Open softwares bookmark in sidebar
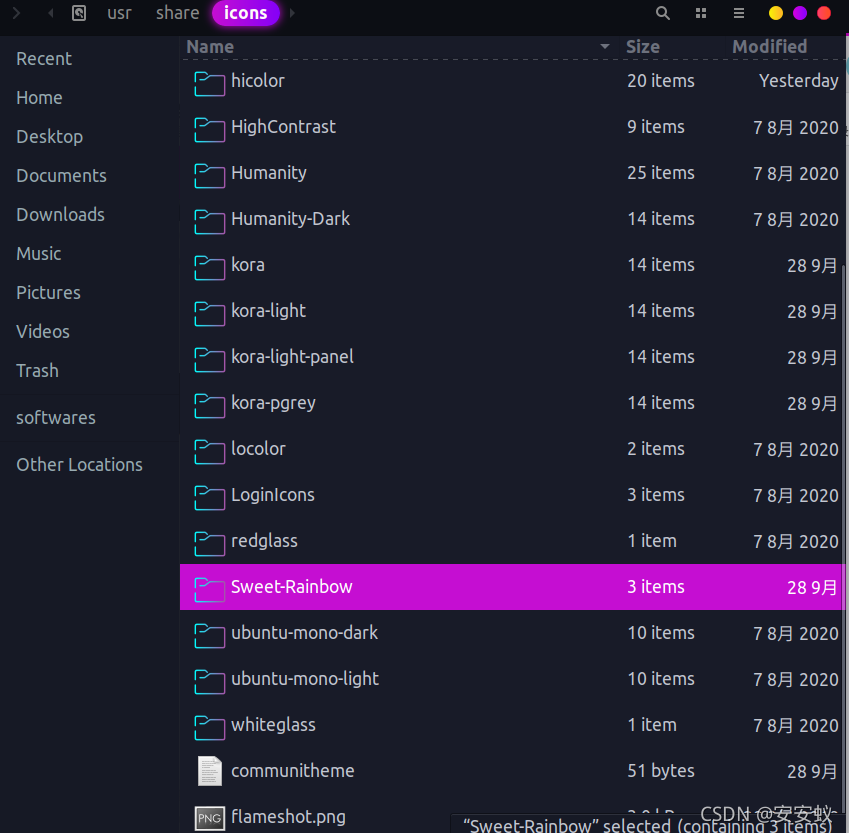This screenshot has width=849, height=833. [56, 418]
